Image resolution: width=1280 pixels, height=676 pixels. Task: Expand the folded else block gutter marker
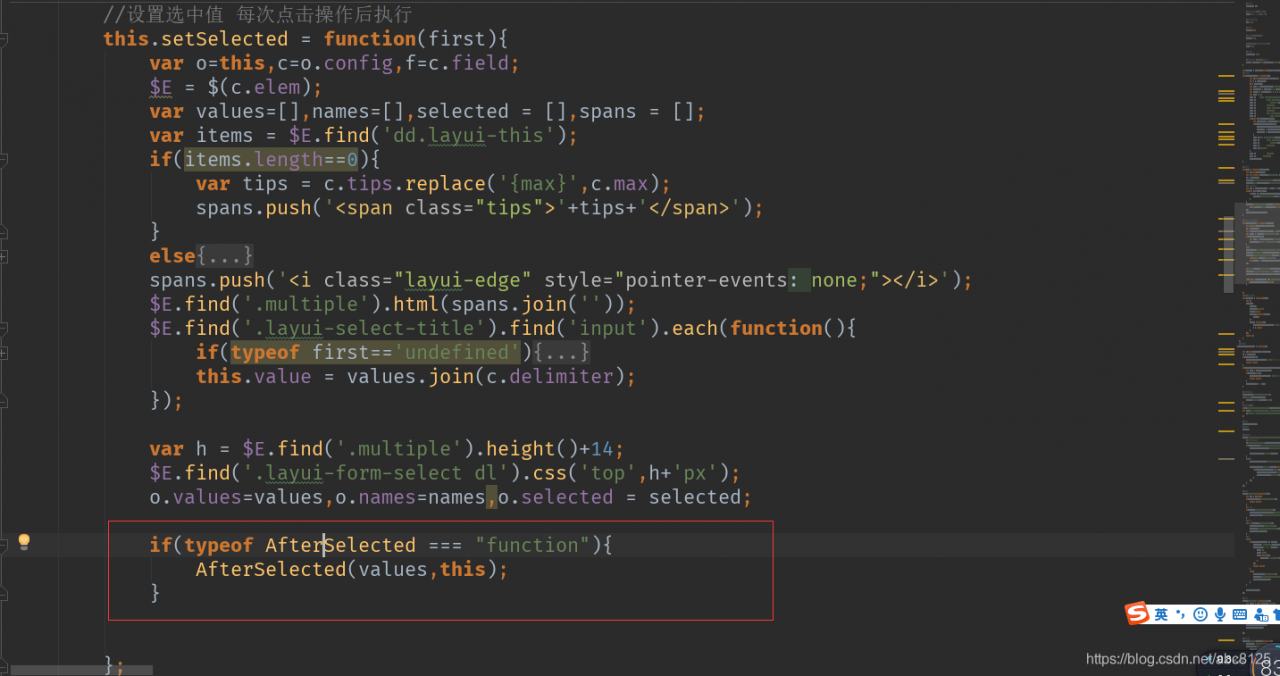click(4, 256)
